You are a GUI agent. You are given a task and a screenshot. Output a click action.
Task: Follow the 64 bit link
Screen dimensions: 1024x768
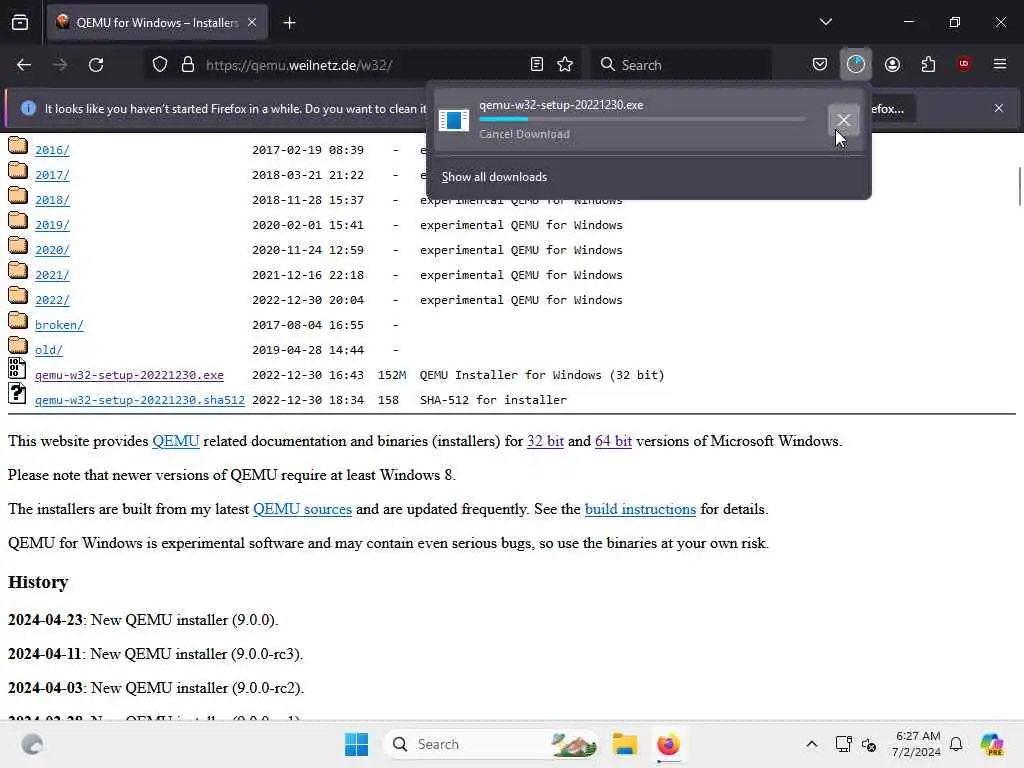(x=613, y=441)
